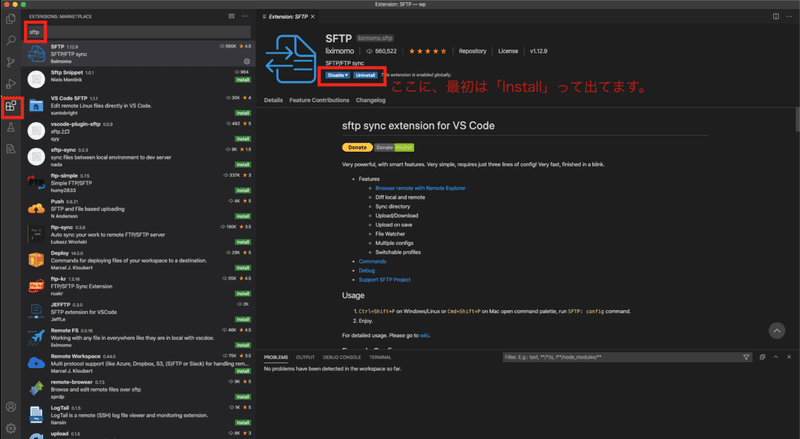Open the Accounts icon in activity bar
Viewport: 800px width, 439px height.
coord(11,407)
